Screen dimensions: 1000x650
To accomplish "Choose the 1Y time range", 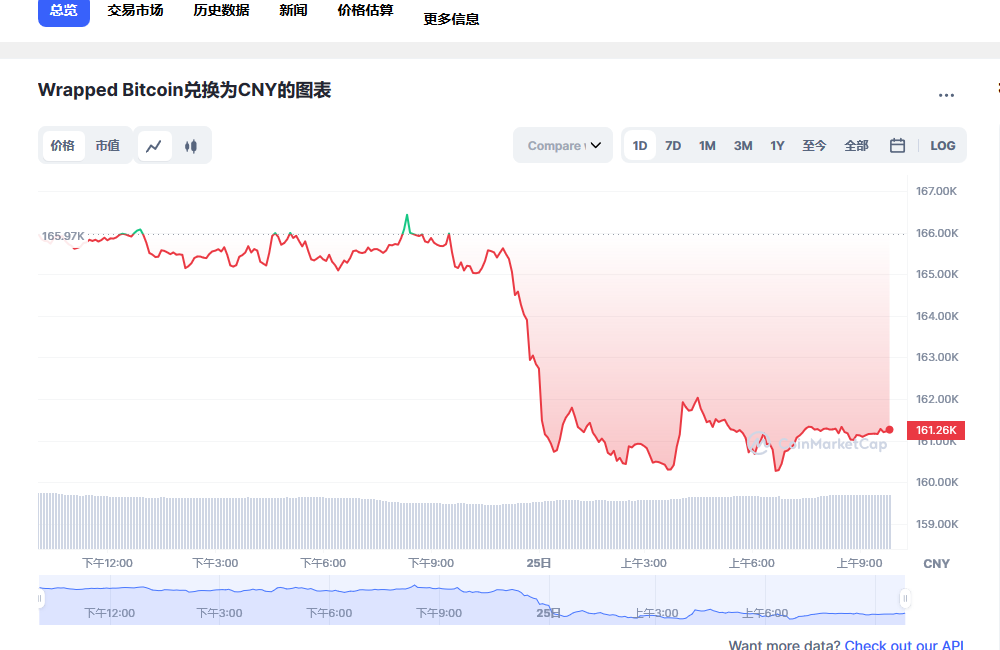I will pos(777,145).
